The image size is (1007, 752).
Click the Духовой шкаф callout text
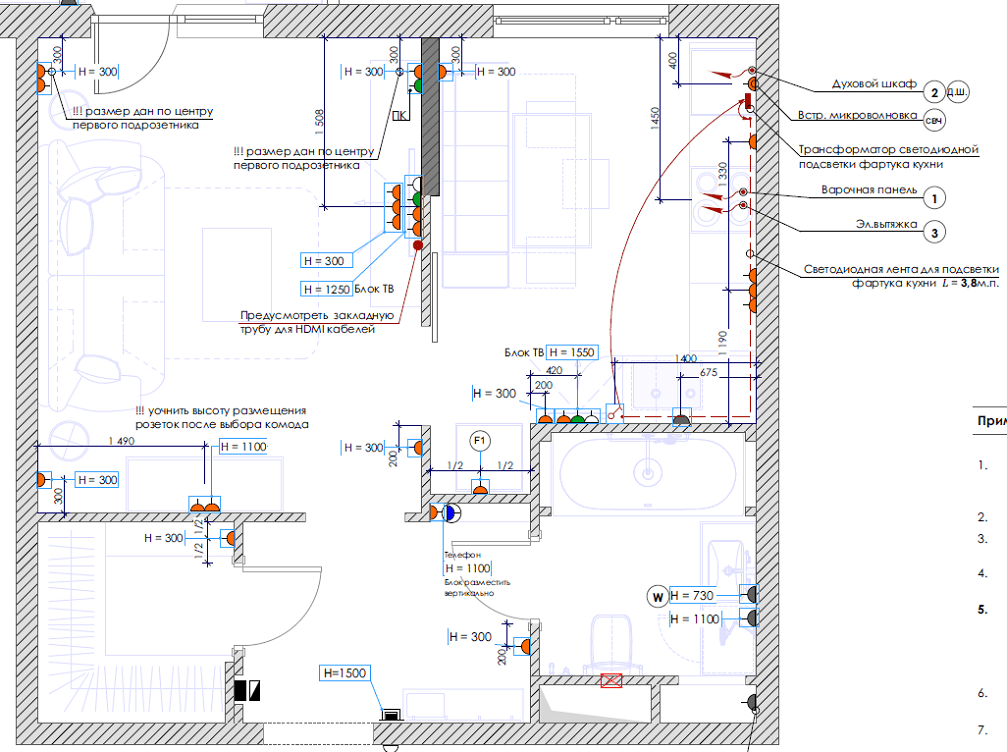(x=874, y=84)
